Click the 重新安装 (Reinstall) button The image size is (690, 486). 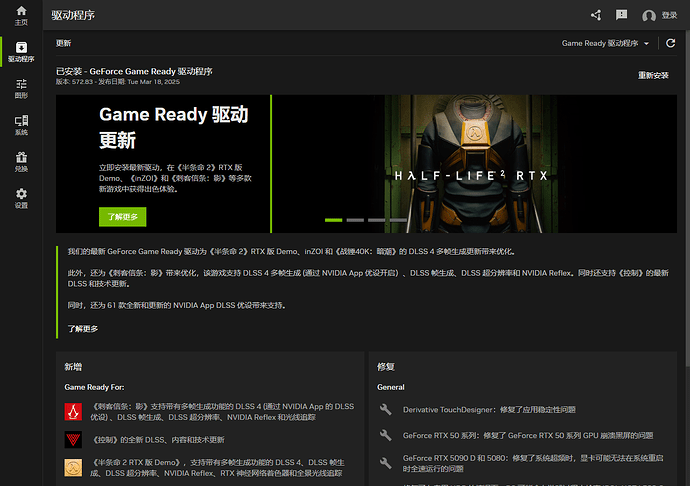[x=653, y=75]
